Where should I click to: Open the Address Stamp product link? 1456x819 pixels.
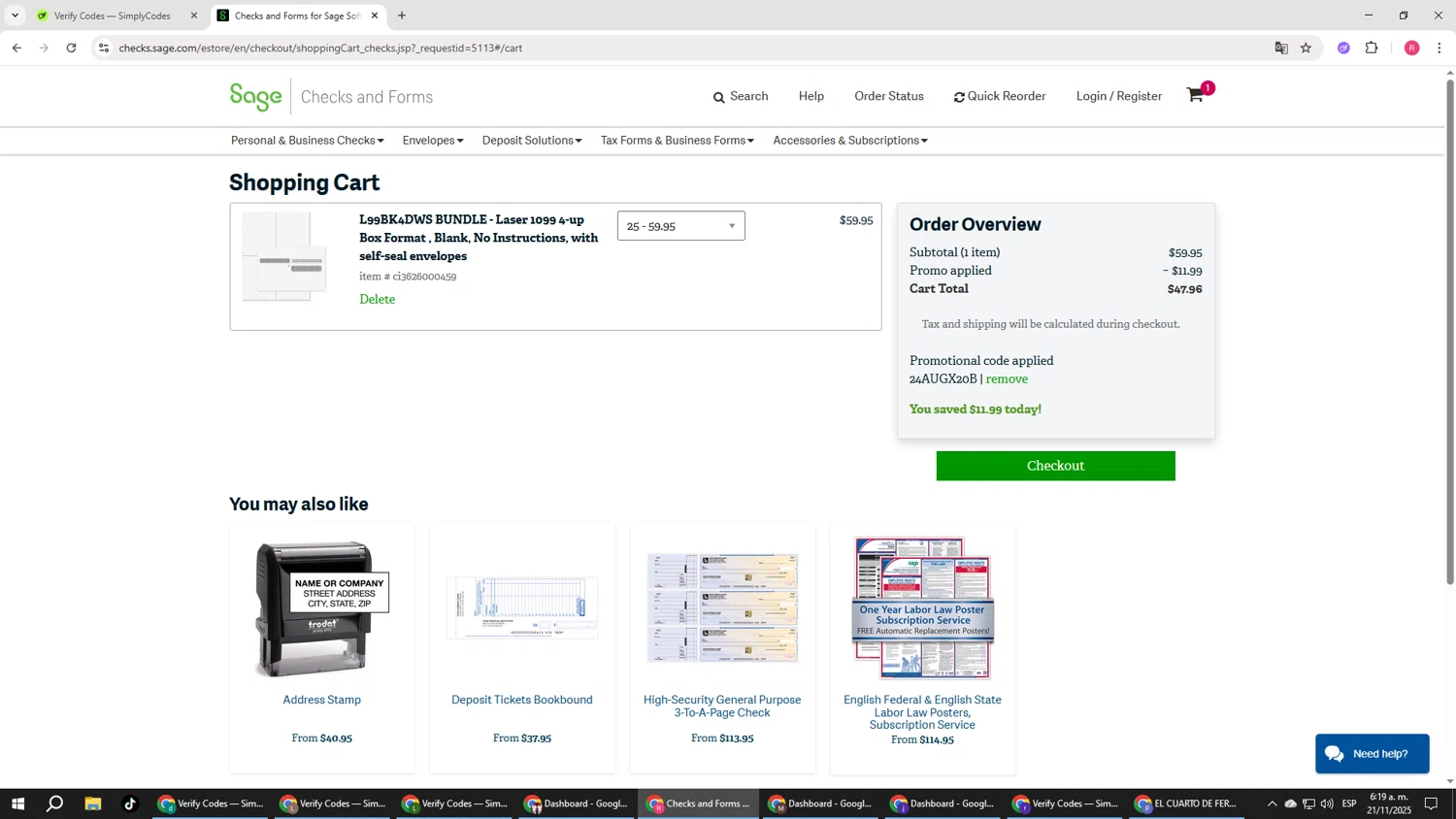321,700
